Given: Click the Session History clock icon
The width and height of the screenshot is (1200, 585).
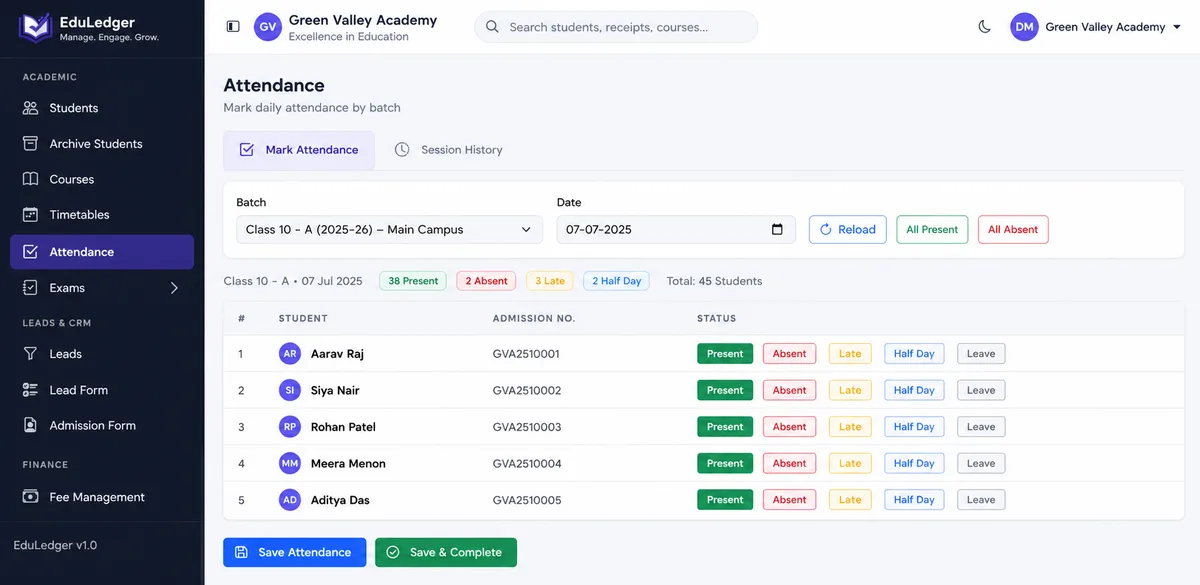Looking at the screenshot, I should click(402, 150).
